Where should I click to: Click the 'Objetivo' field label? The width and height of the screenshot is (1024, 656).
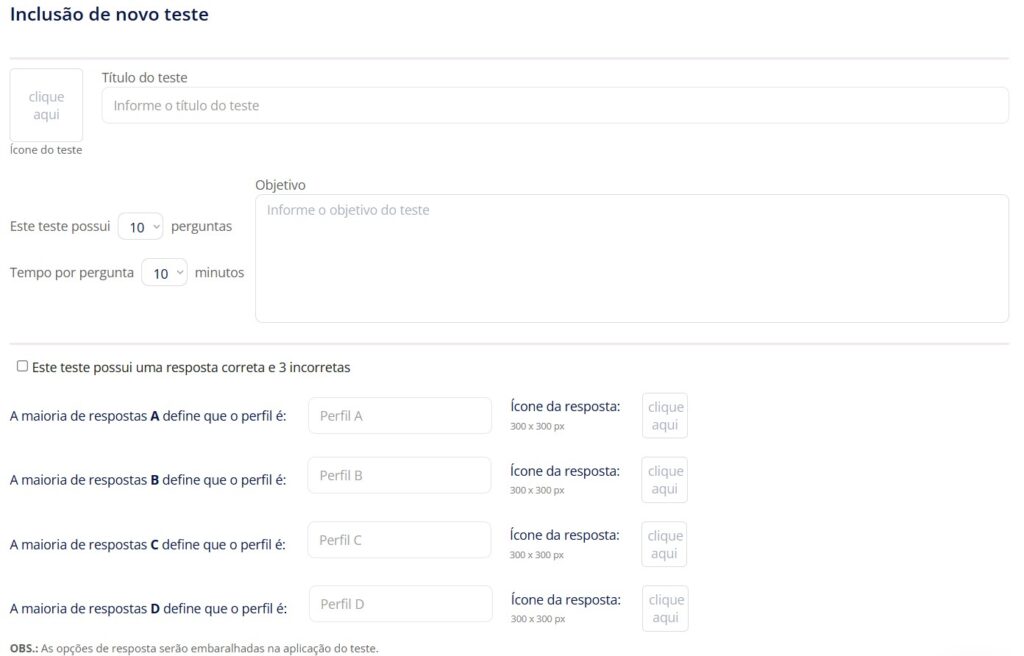pyautogui.click(x=280, y=185)
